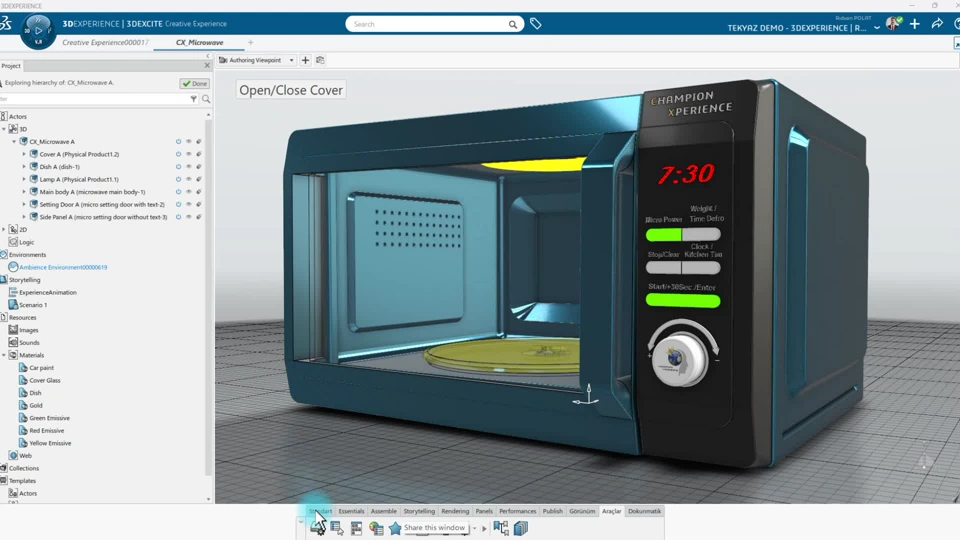The height and width of the screenshot is (540, 960).
Task: Click the Open/Close Cover button
Action: [291, 90]
